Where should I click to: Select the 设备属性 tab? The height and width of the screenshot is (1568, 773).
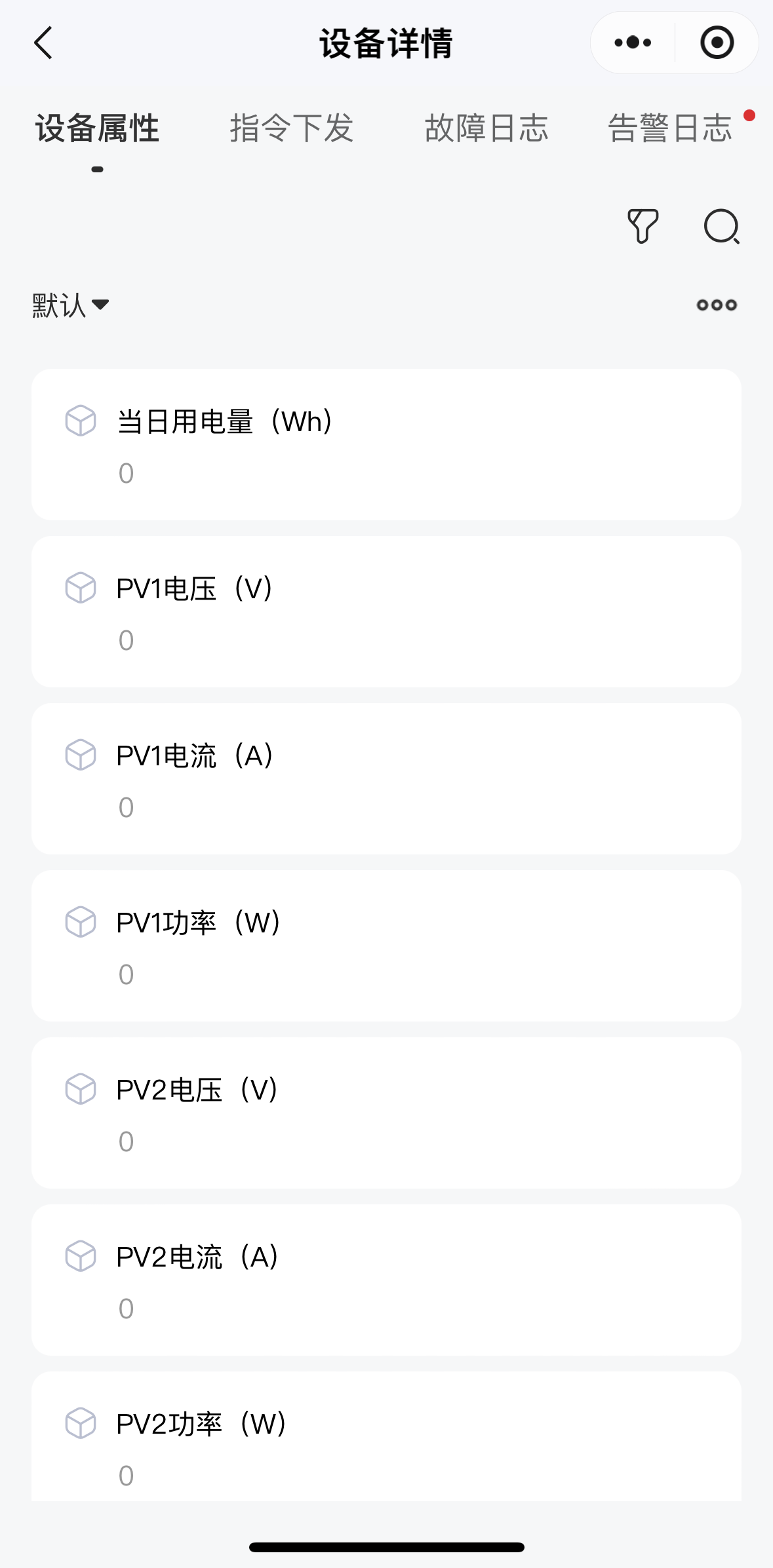pyautogui.click(x=98, y=128)
